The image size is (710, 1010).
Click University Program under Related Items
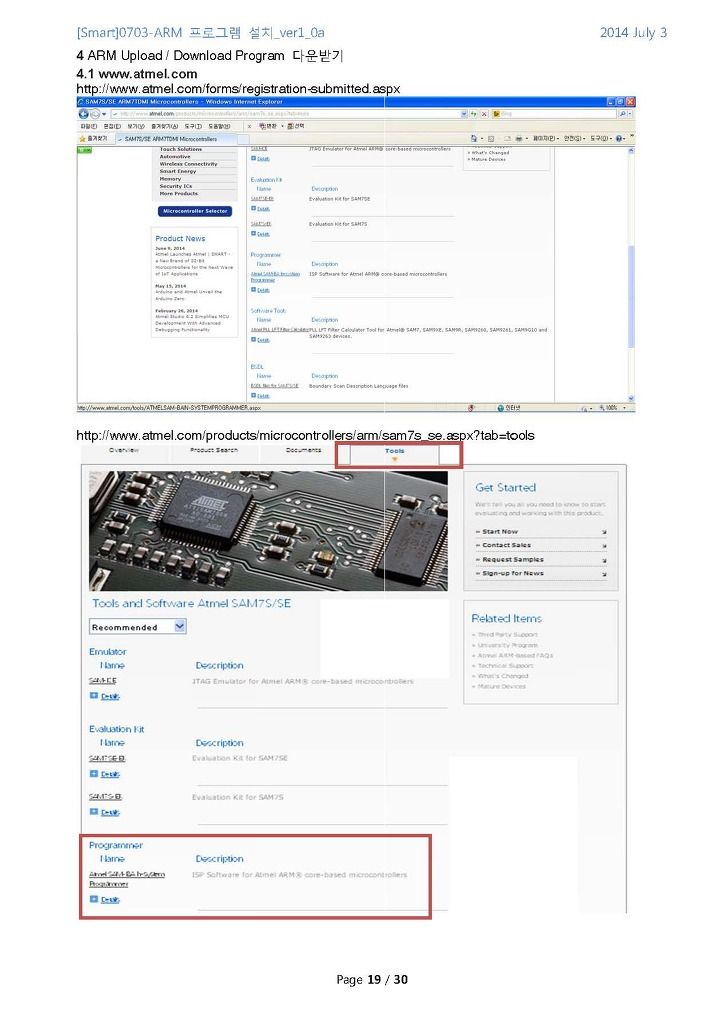(x=508, y=645)
